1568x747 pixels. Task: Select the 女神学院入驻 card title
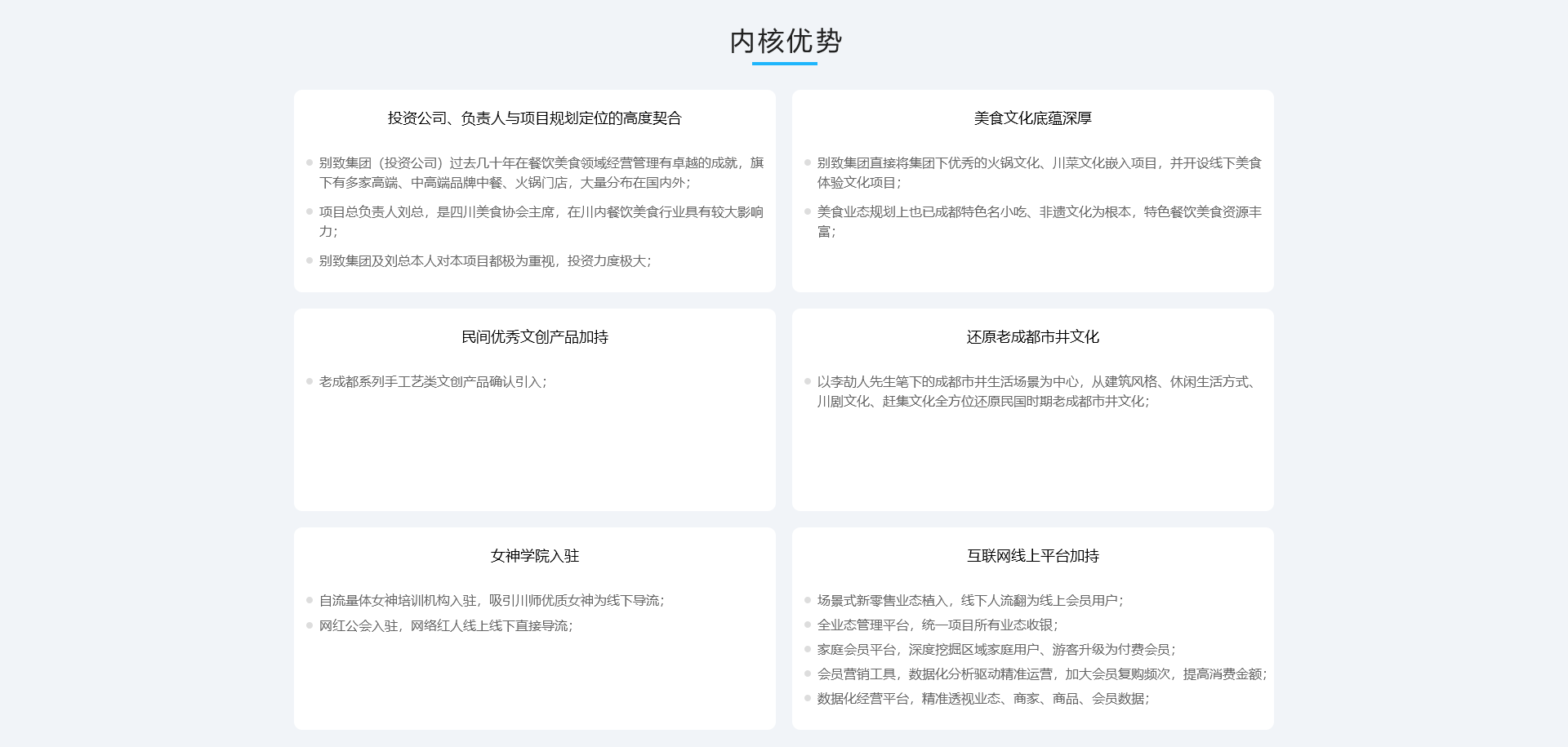[x=535, y=556]
